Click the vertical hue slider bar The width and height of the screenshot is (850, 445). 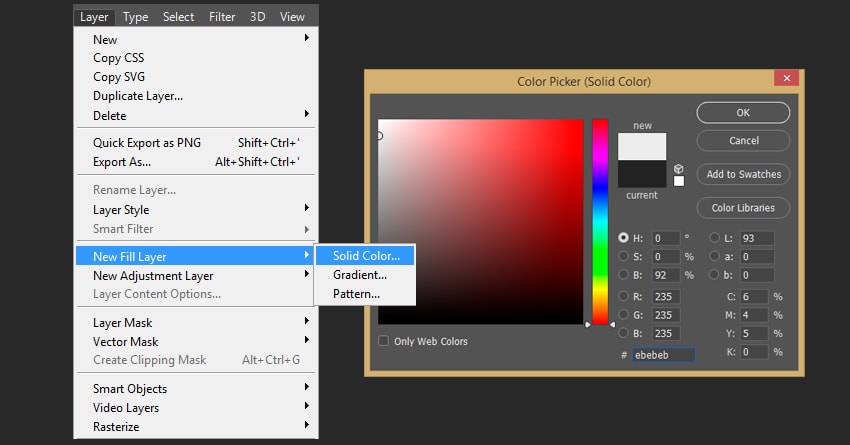pyautogui.click(x=600, y=220)
